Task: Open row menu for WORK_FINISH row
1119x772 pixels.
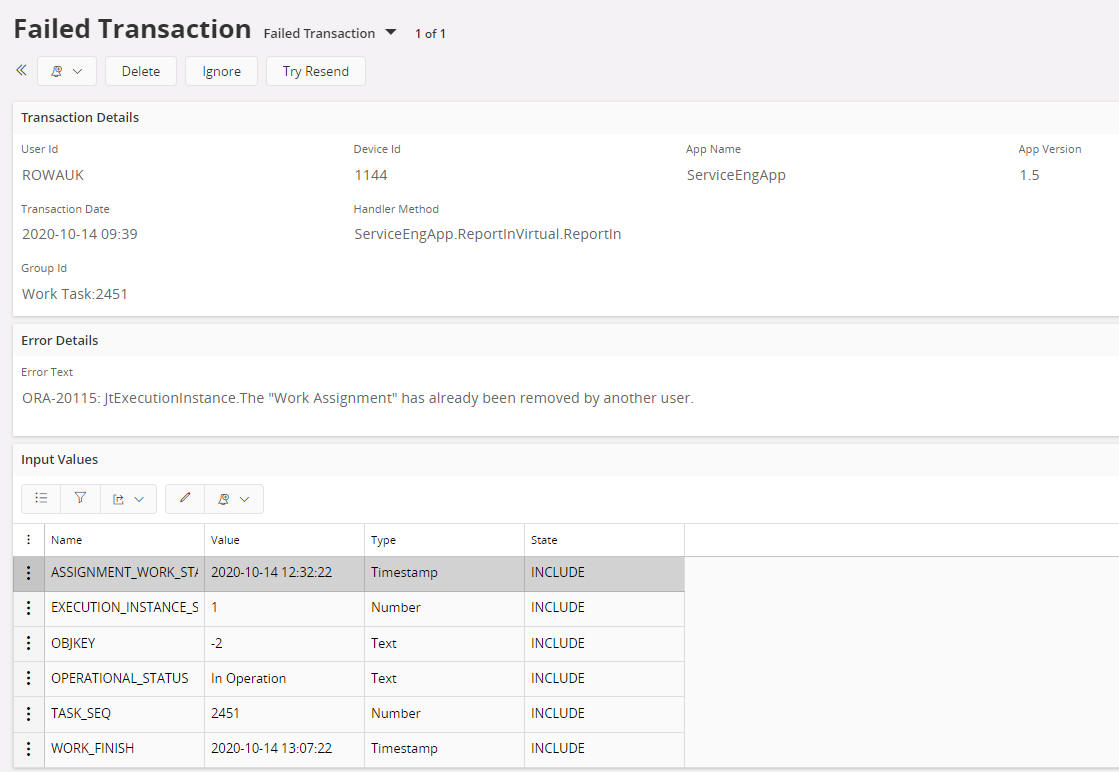Action: coord(28,748)
